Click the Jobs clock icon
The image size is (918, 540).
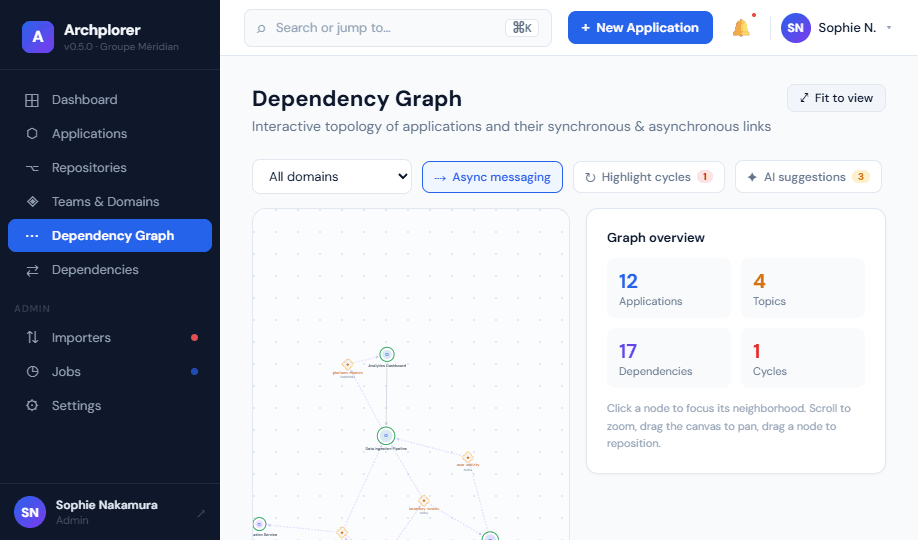tap(32, 371)
